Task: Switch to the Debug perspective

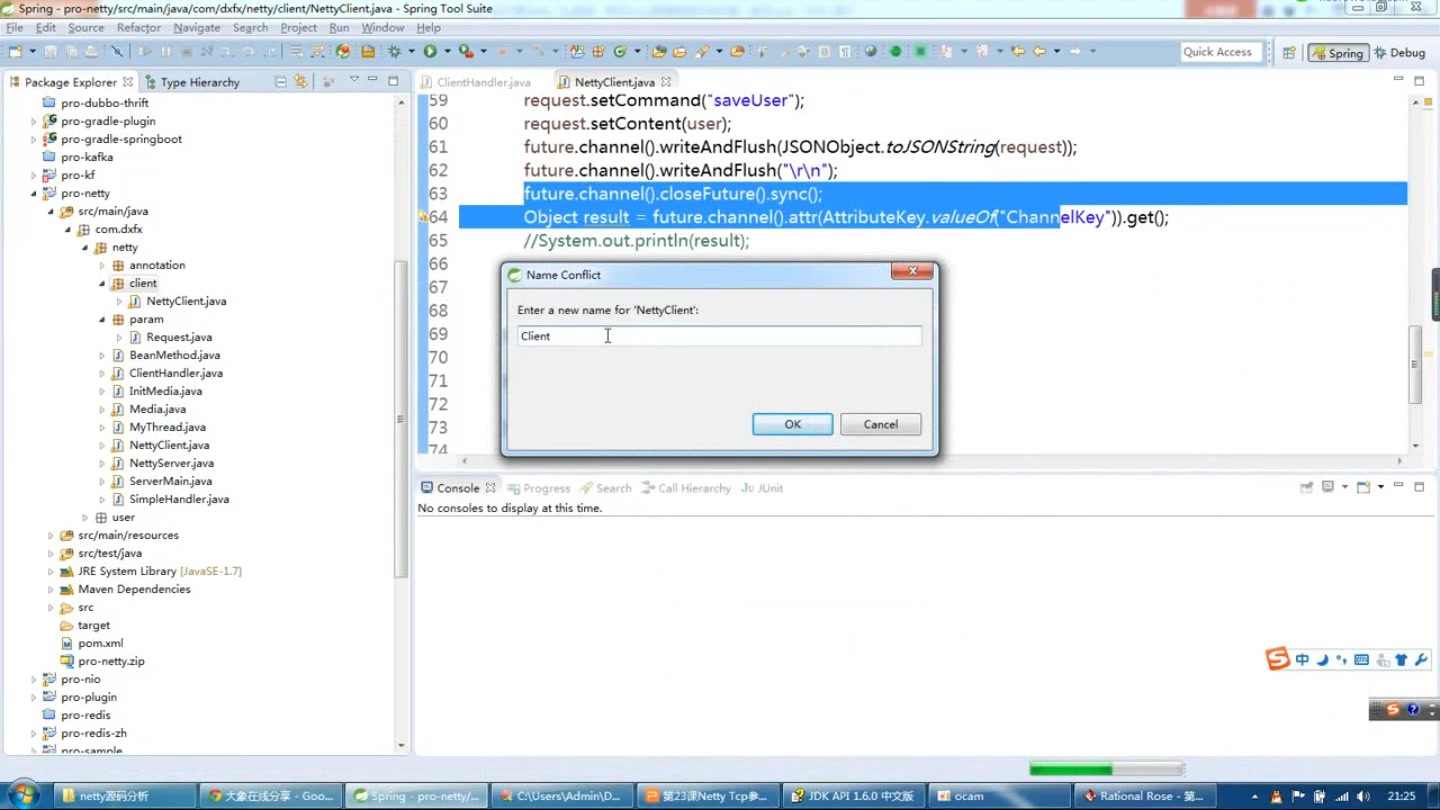Action: (x=1400, y=53)
